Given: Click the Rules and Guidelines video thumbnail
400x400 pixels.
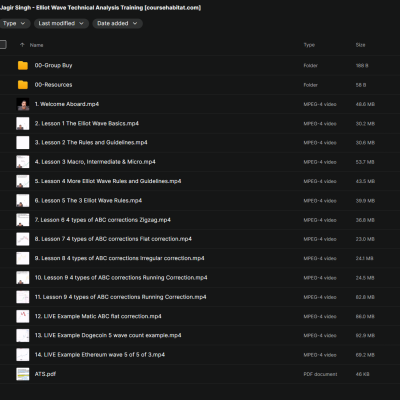Looking at the screenshot, I should (23, 143).
